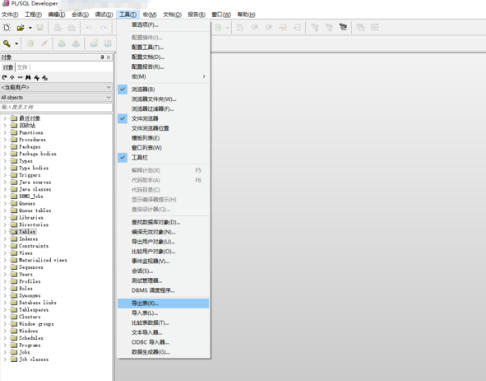
Task: Click the folder icon beside Tables
Action: [14, 232]
